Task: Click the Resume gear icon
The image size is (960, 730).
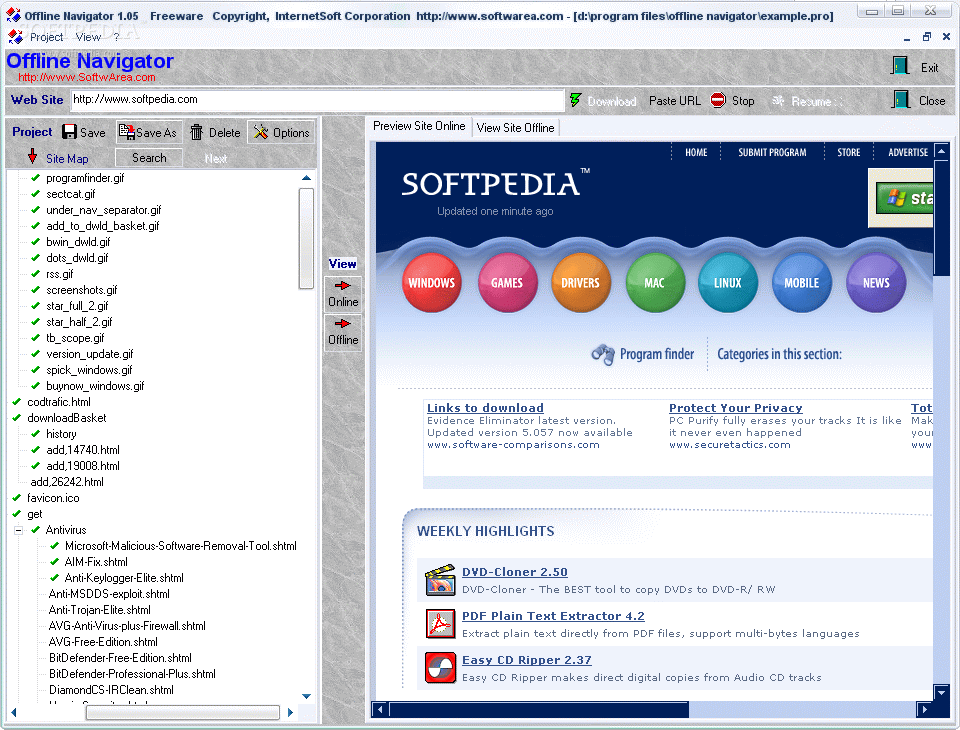Action: click(x=778, y=100)
